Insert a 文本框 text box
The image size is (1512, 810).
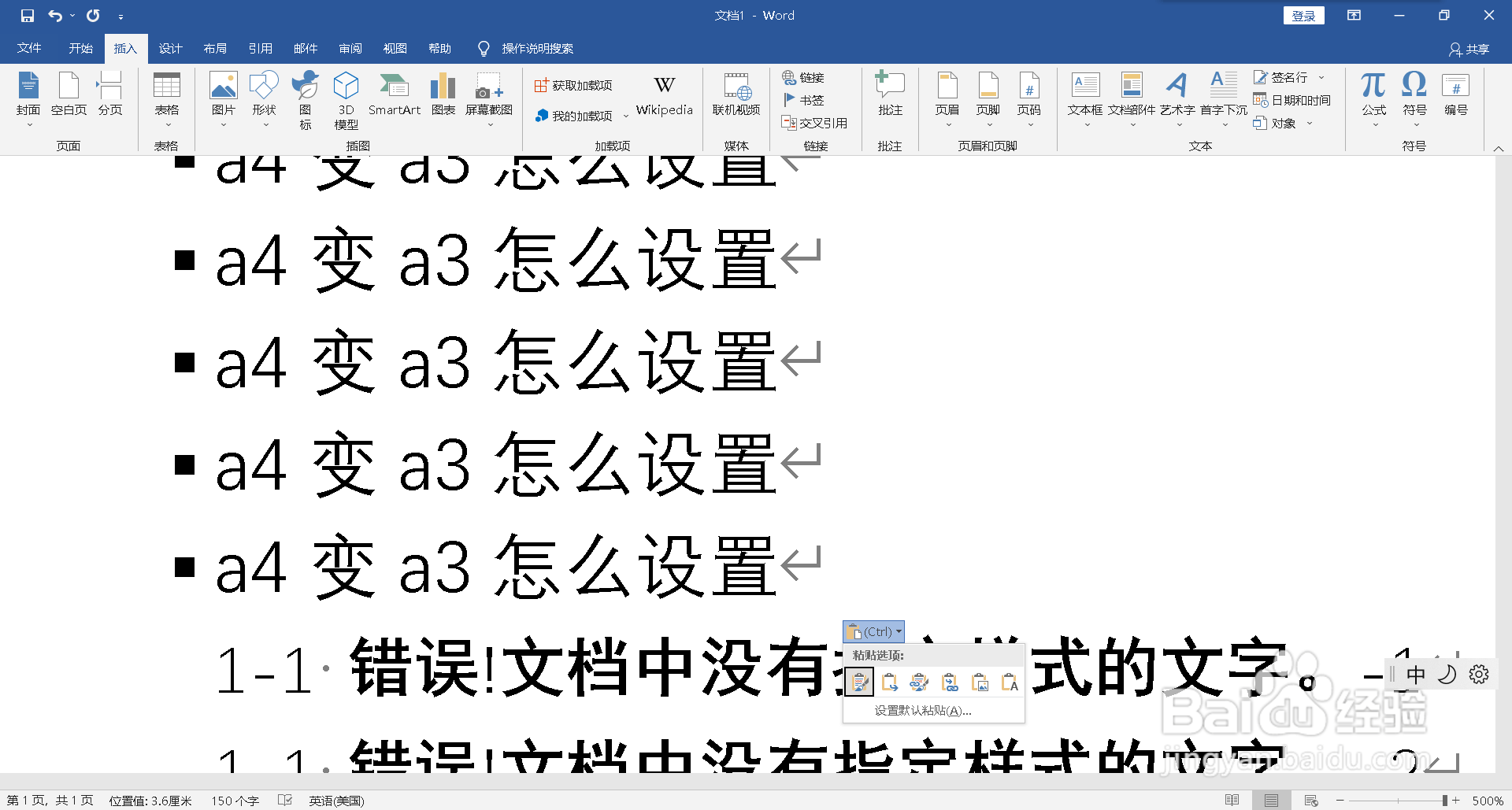(1085, 100)
